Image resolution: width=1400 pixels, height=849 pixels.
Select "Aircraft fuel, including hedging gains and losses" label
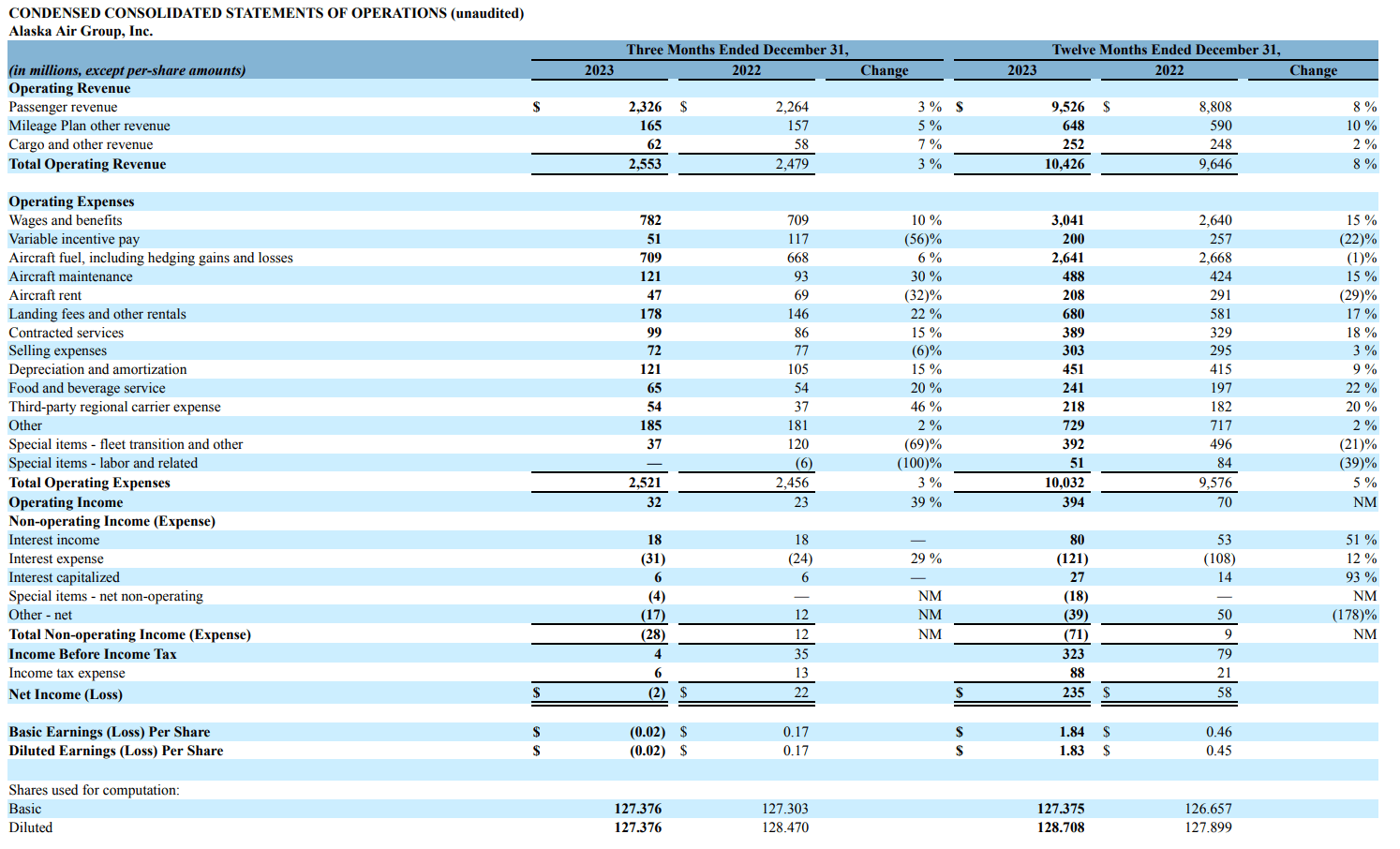[151, 258]
